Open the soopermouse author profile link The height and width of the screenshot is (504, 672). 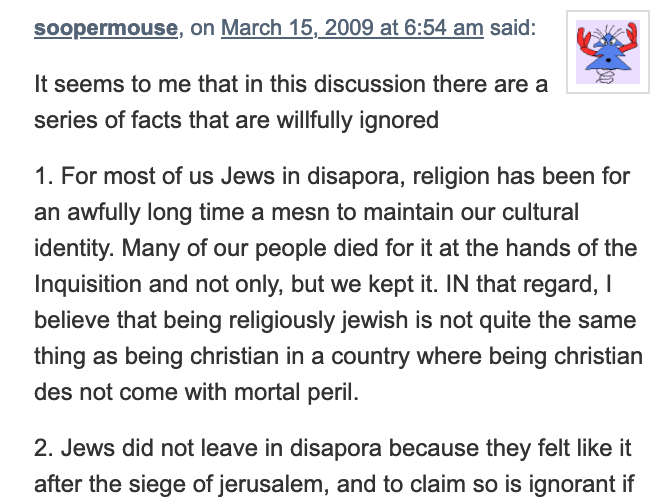[x=106, y=28]
